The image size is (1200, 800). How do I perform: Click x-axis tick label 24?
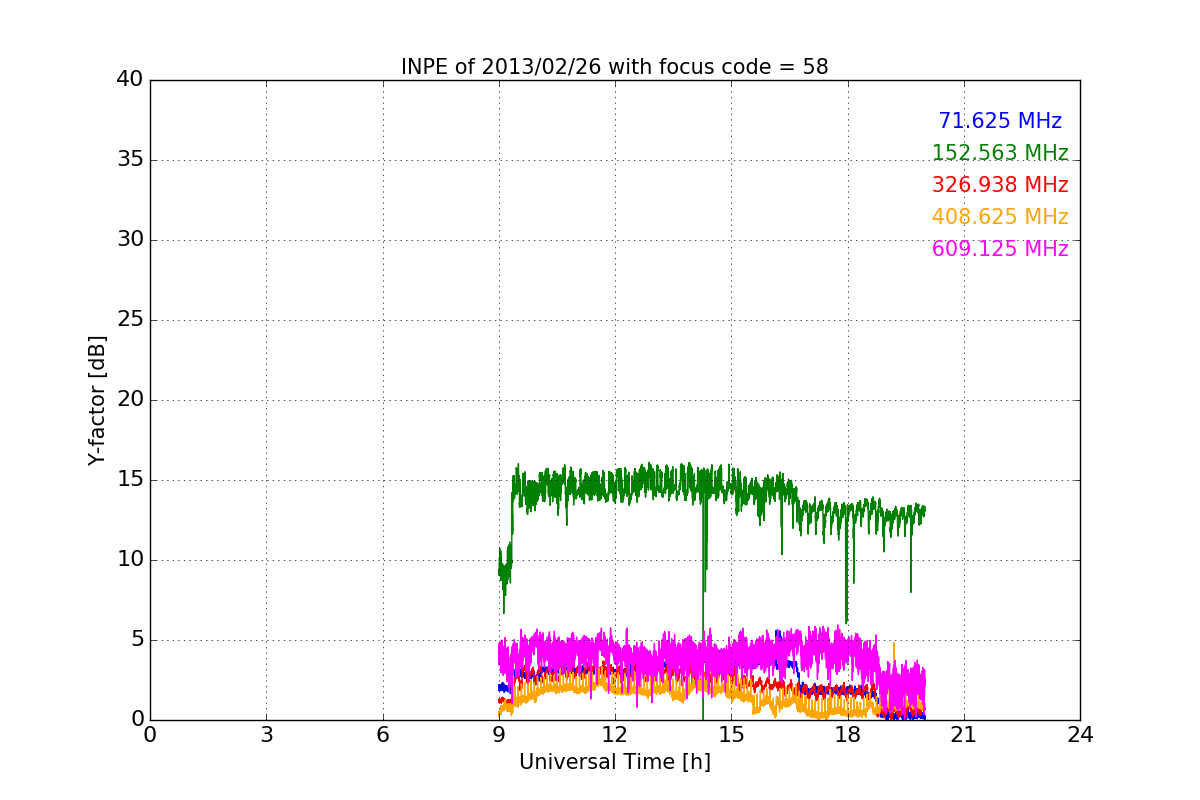click(1080, 735)
